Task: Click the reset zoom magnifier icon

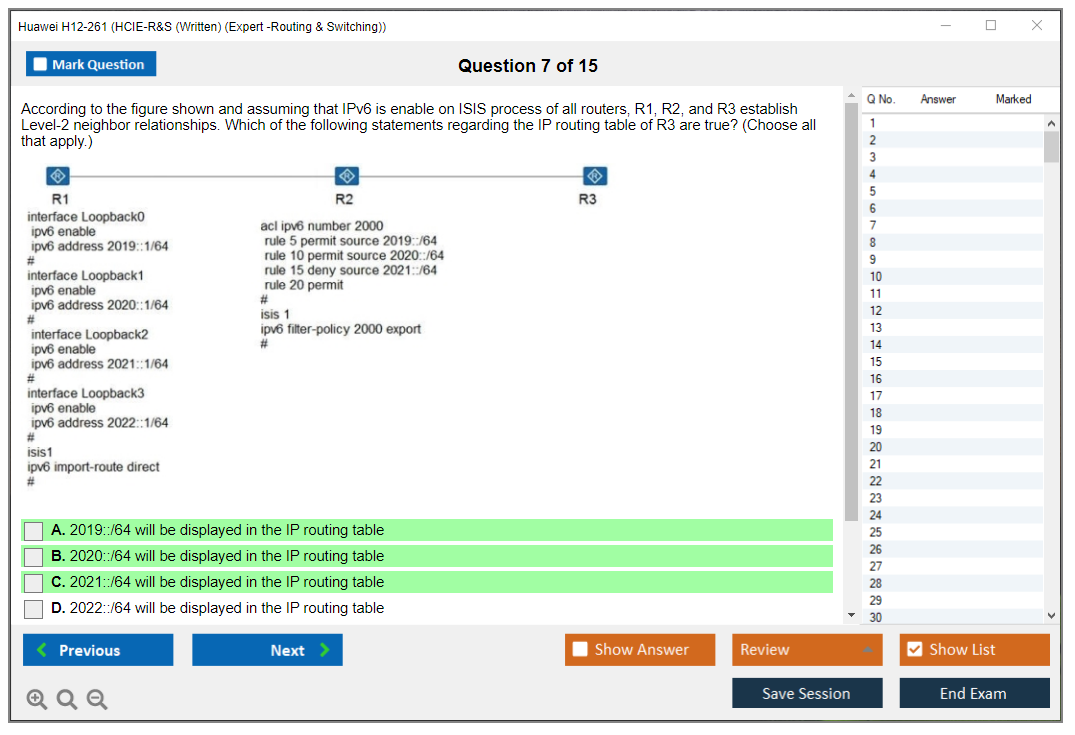Action: pos(67,700)
